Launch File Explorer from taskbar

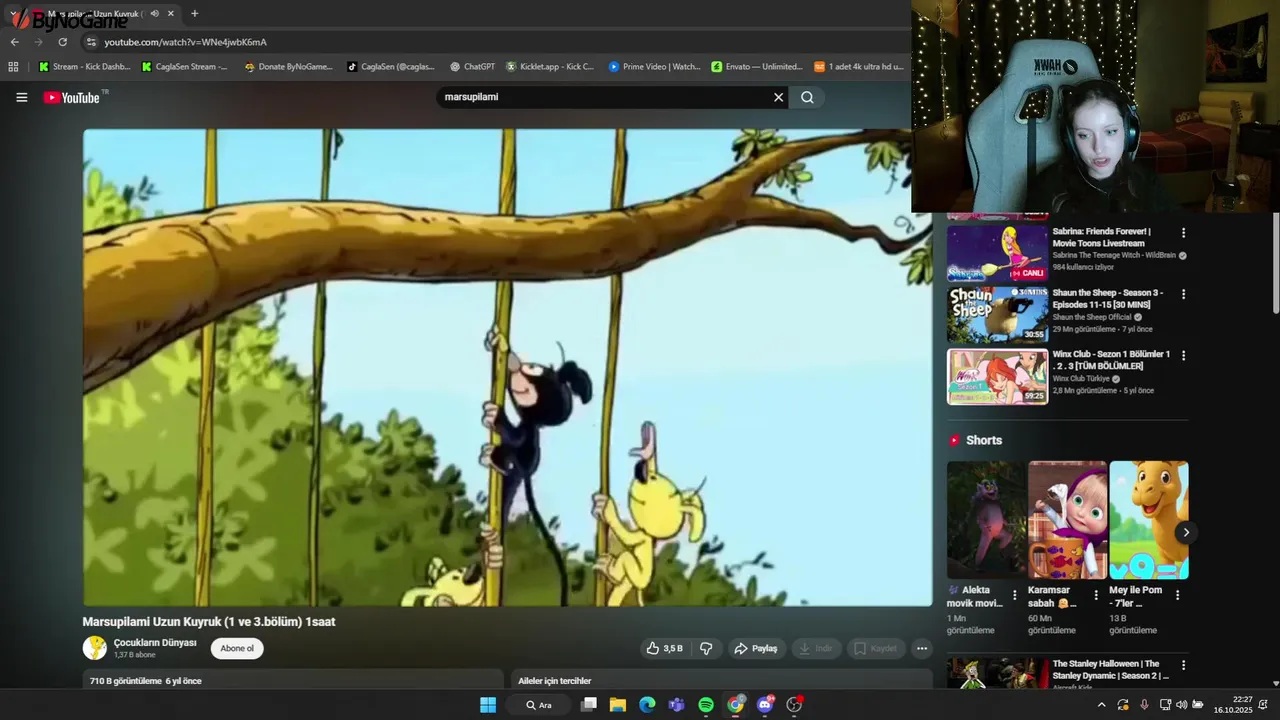618,705
